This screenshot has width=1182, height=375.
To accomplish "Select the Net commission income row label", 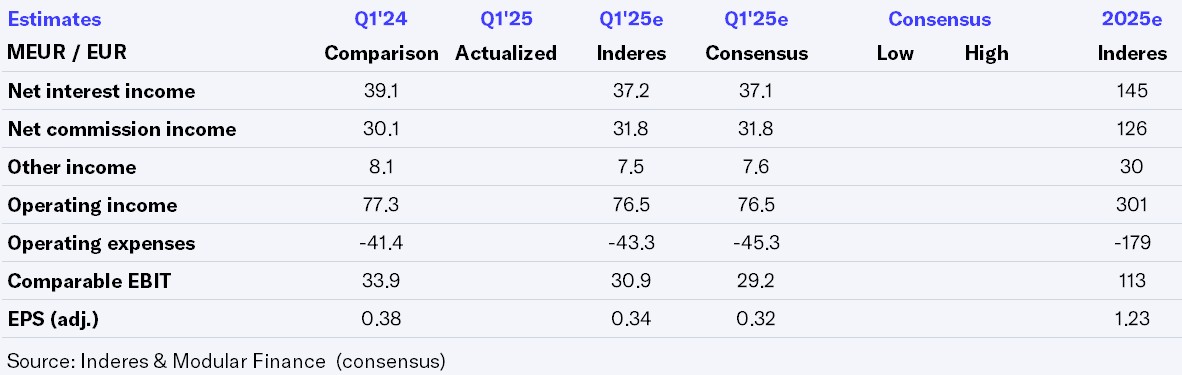I will (121, 129).
